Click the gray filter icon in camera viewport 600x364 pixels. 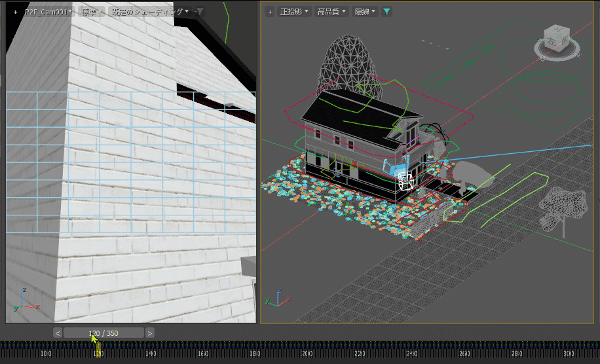tap(199, 12)
